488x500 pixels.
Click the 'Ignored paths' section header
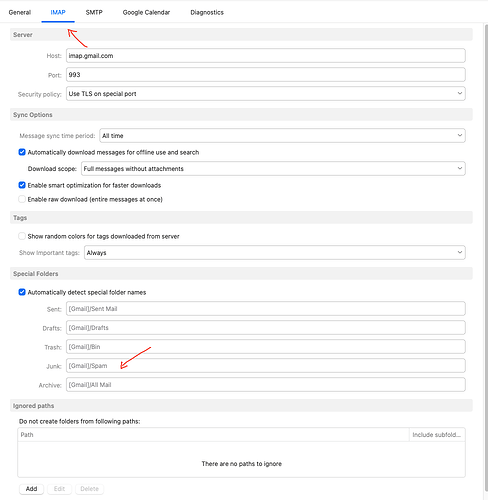(x=241, y=406)
